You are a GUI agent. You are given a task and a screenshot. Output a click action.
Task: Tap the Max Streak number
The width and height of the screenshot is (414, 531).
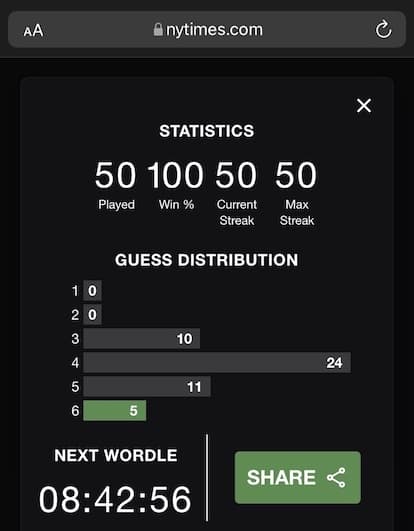click(x=296, y=175)
